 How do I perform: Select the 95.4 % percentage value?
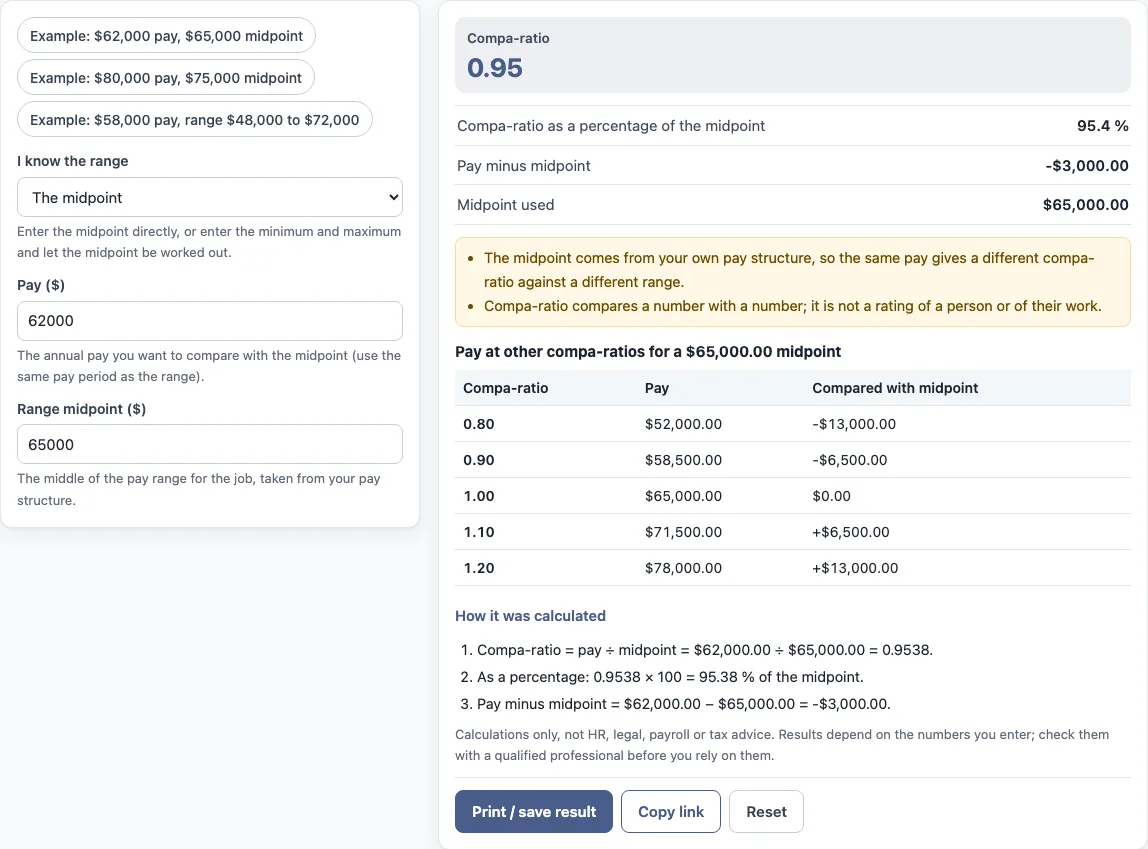coord(1102,126)
